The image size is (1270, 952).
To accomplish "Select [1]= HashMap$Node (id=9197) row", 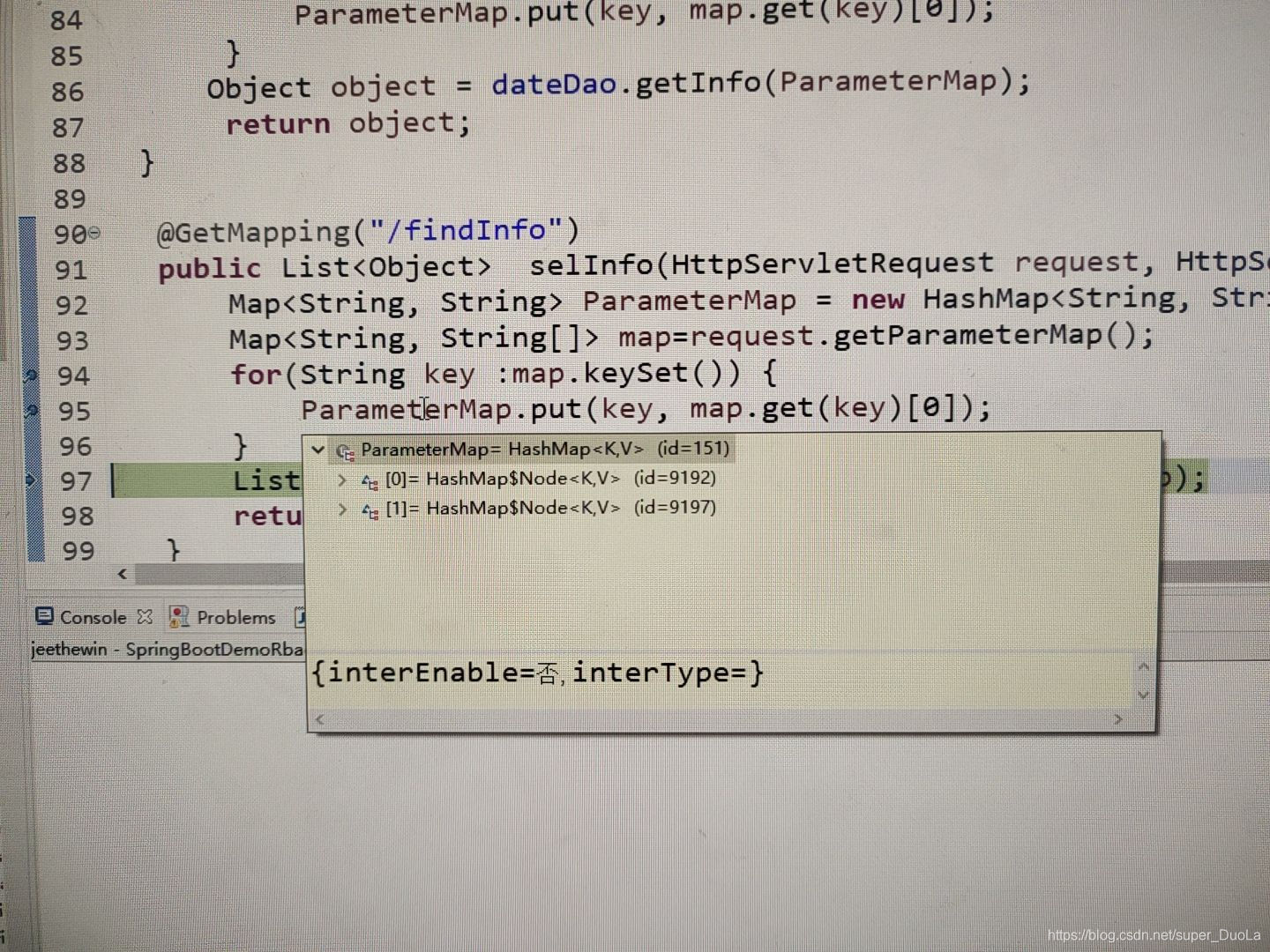I will pos(538,509).
